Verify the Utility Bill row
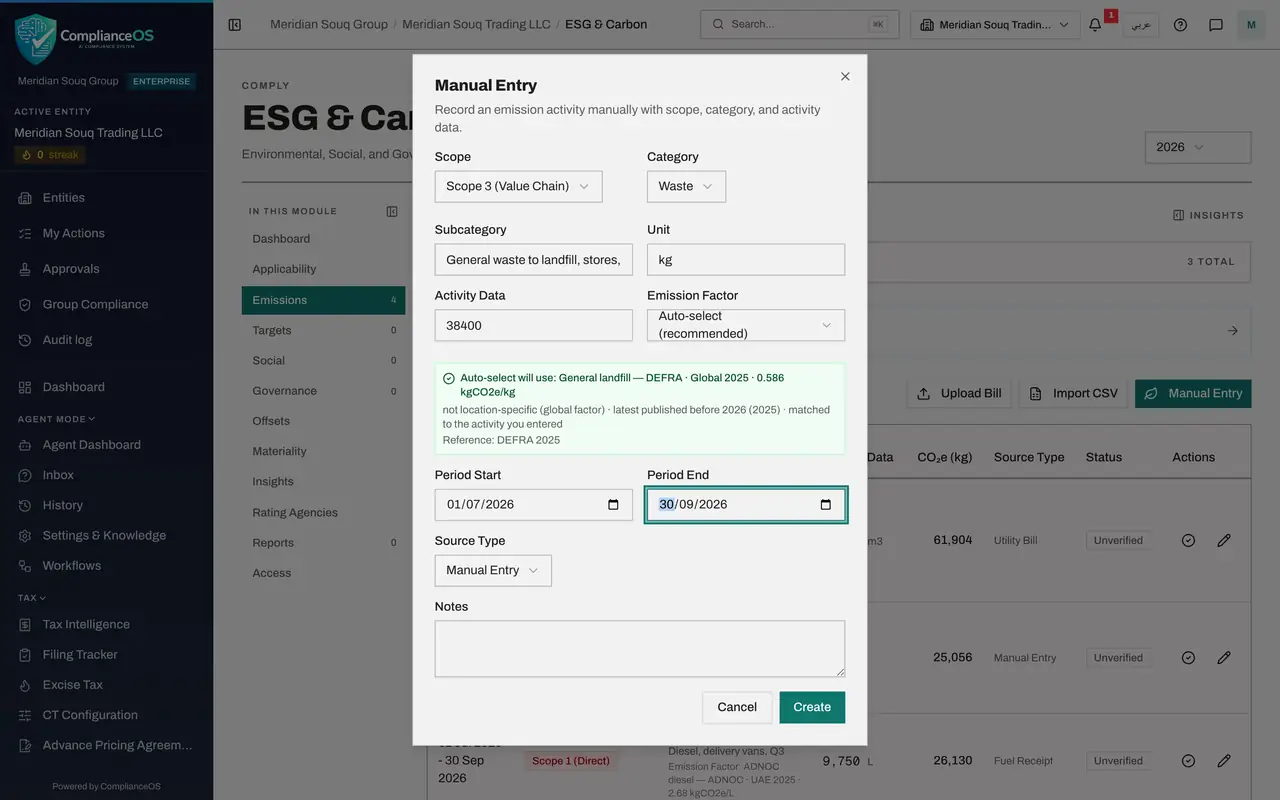 [x=1188, y=540]
